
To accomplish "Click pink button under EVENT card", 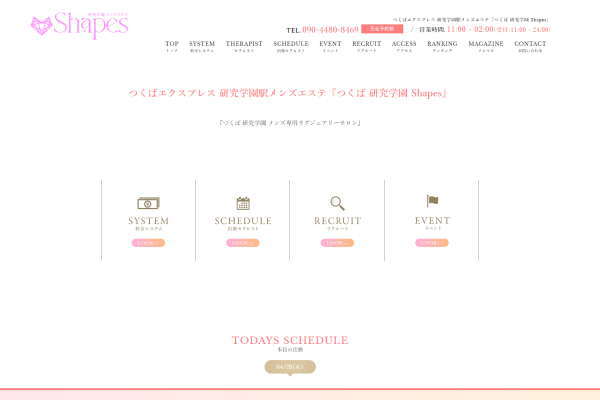I will tap(432, 243).
